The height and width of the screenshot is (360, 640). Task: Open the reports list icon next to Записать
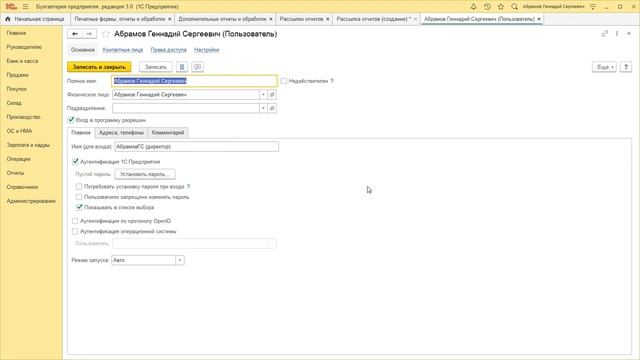coord(182,67)
